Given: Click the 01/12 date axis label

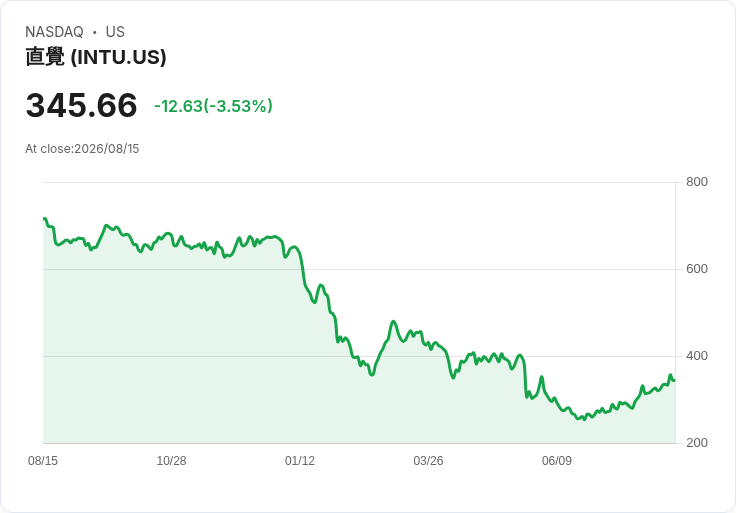Looking at the screenshot, I should click(x=299, y=461).
